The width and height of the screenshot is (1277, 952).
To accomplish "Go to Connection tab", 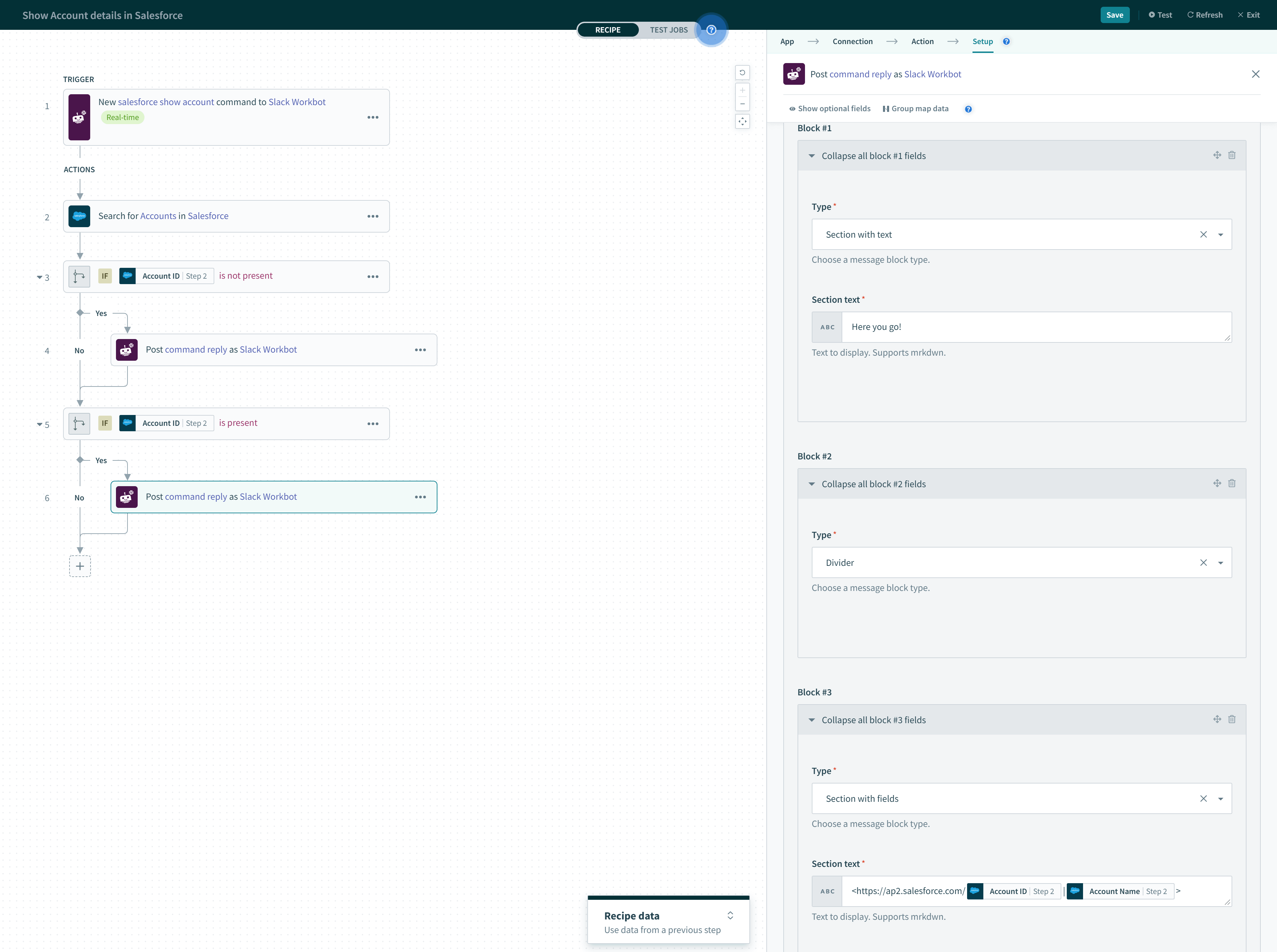I will click(852, 41).
